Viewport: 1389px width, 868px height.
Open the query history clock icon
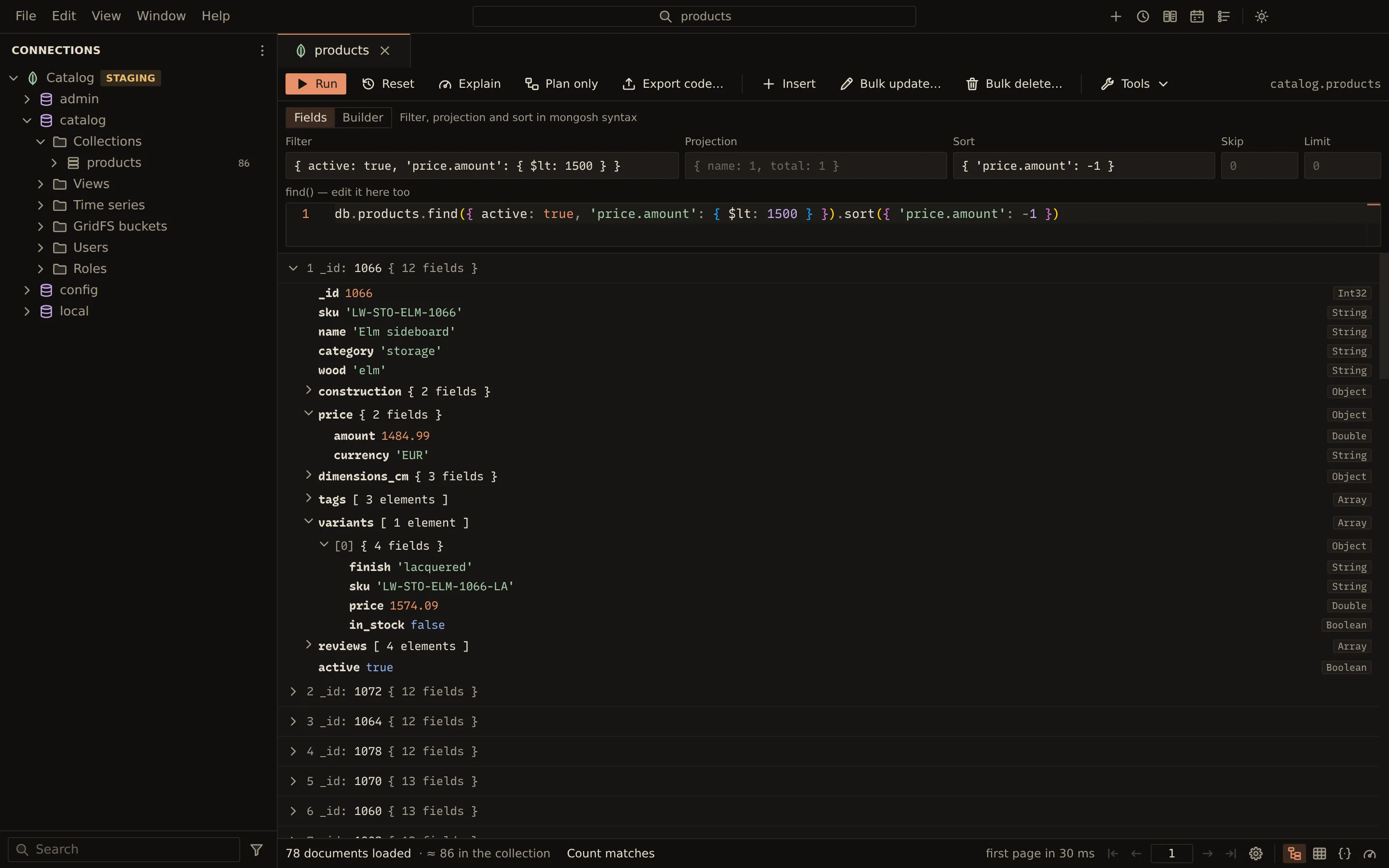click(1143, 17)
